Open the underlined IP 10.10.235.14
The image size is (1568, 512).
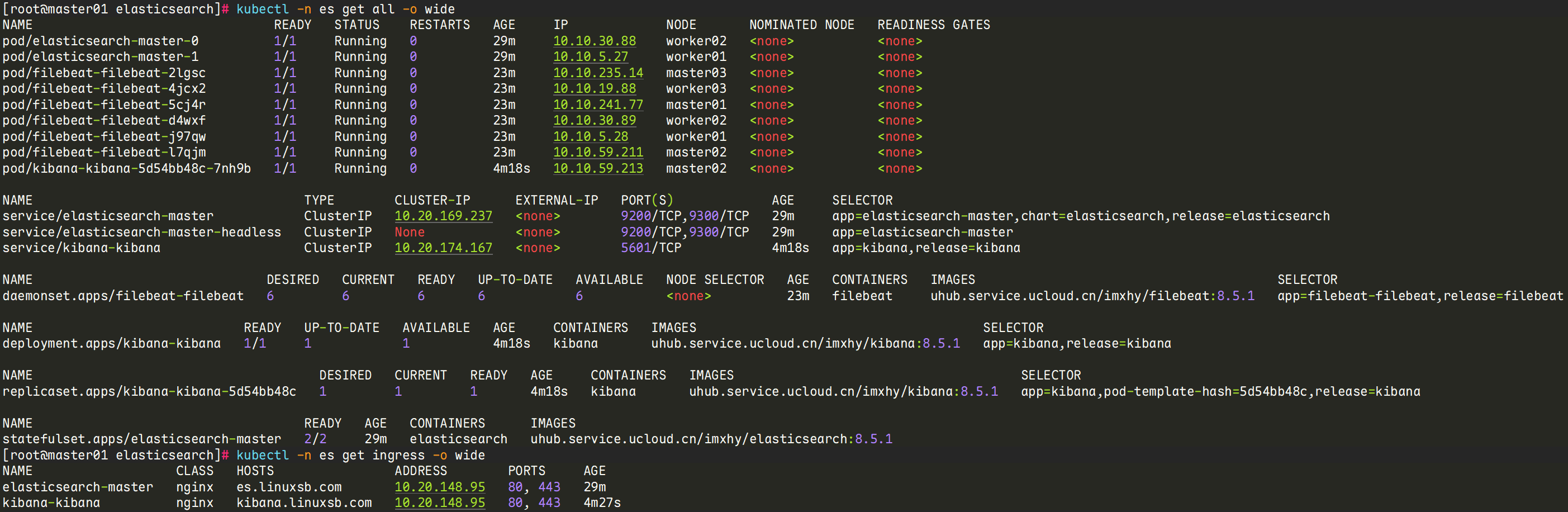[x=598, y=73]
